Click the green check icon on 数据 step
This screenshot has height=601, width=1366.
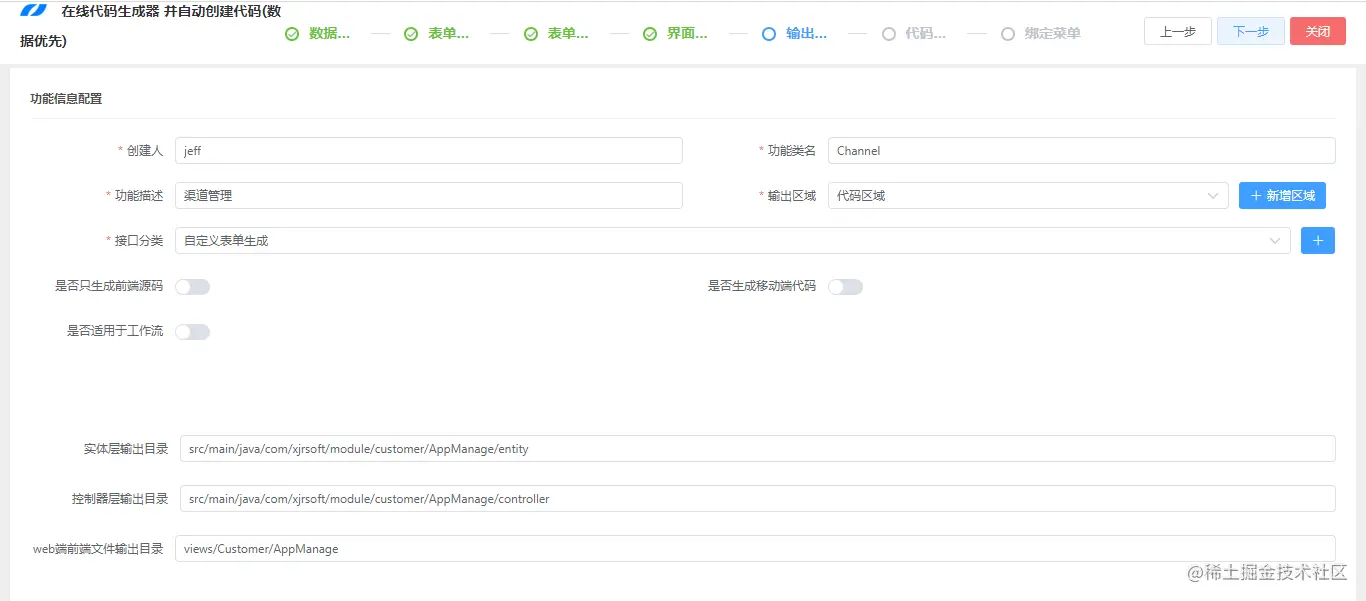tap(292, 33)
